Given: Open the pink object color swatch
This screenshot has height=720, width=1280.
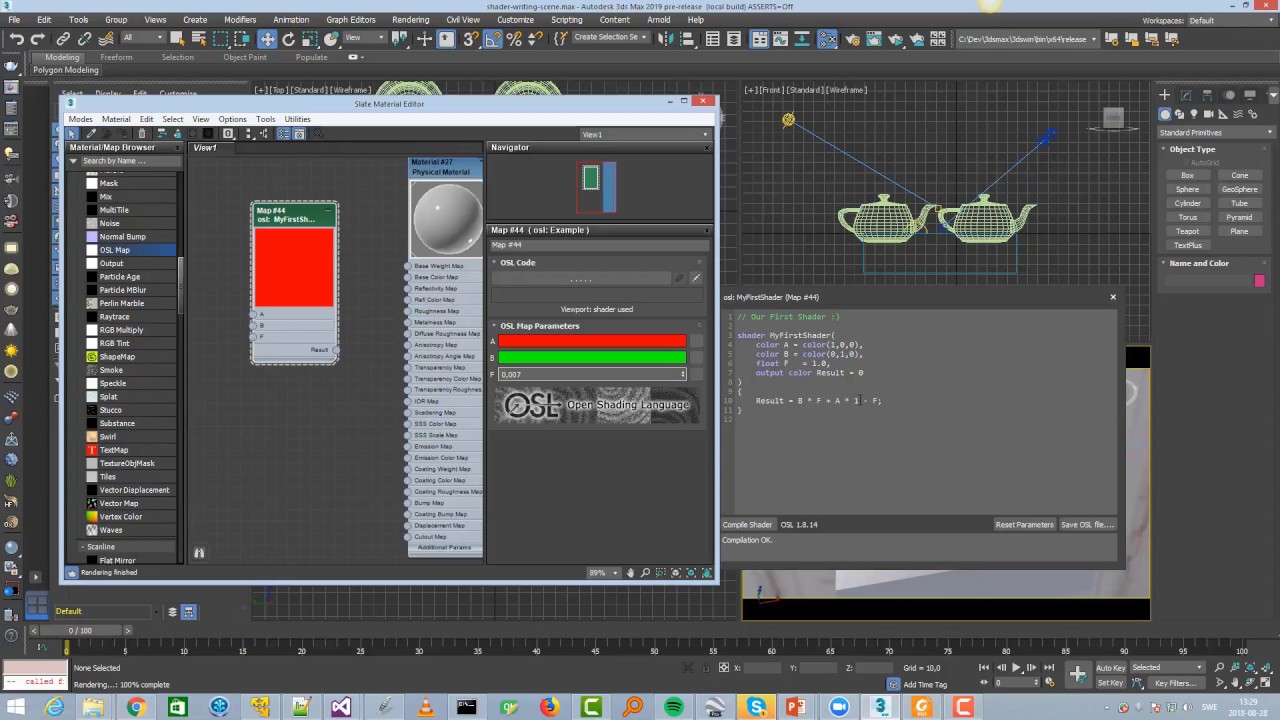Looking at the screenshot, I should pos(1259,281).
